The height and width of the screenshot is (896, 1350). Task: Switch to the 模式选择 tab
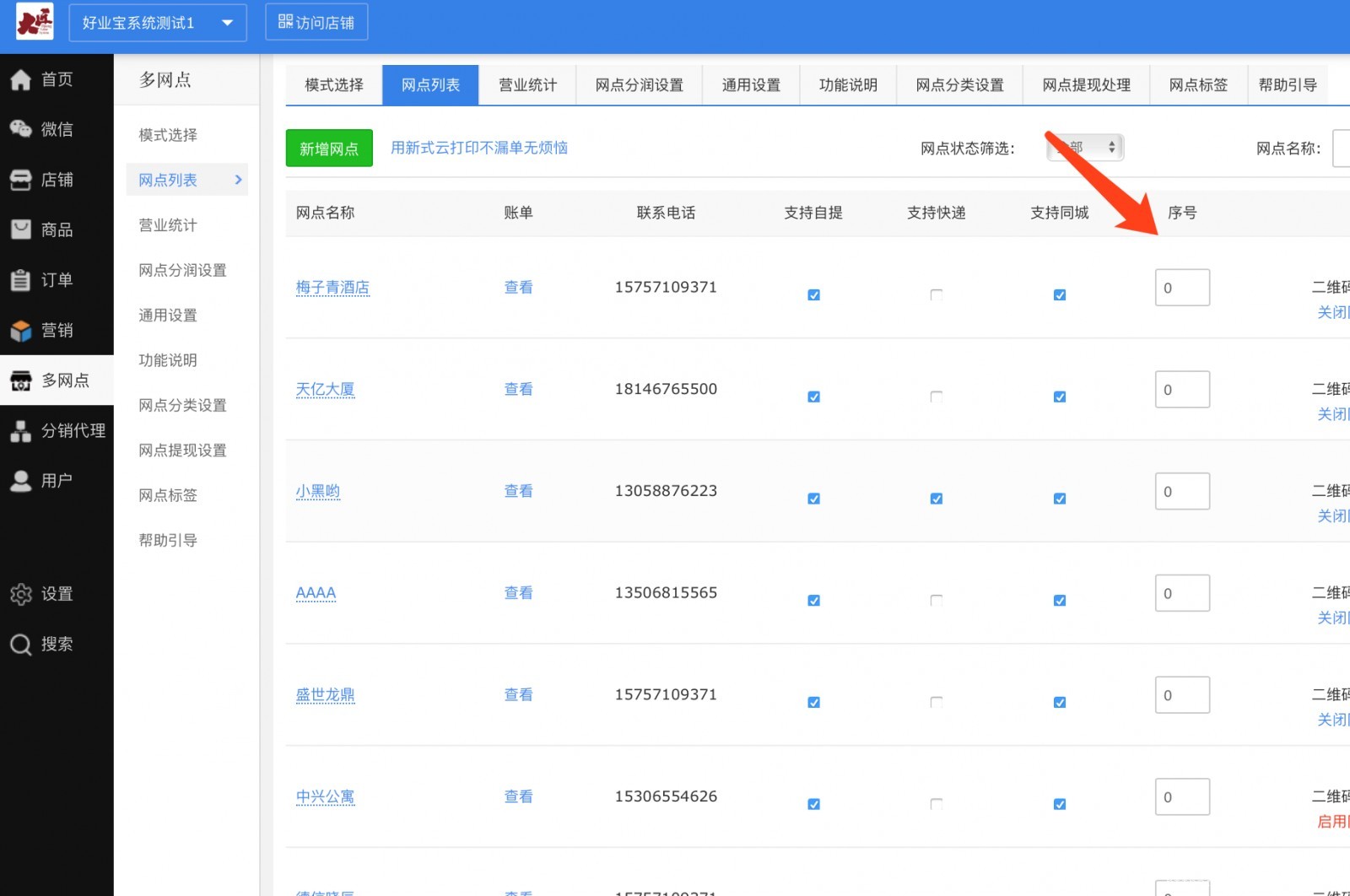click(334, 85)
